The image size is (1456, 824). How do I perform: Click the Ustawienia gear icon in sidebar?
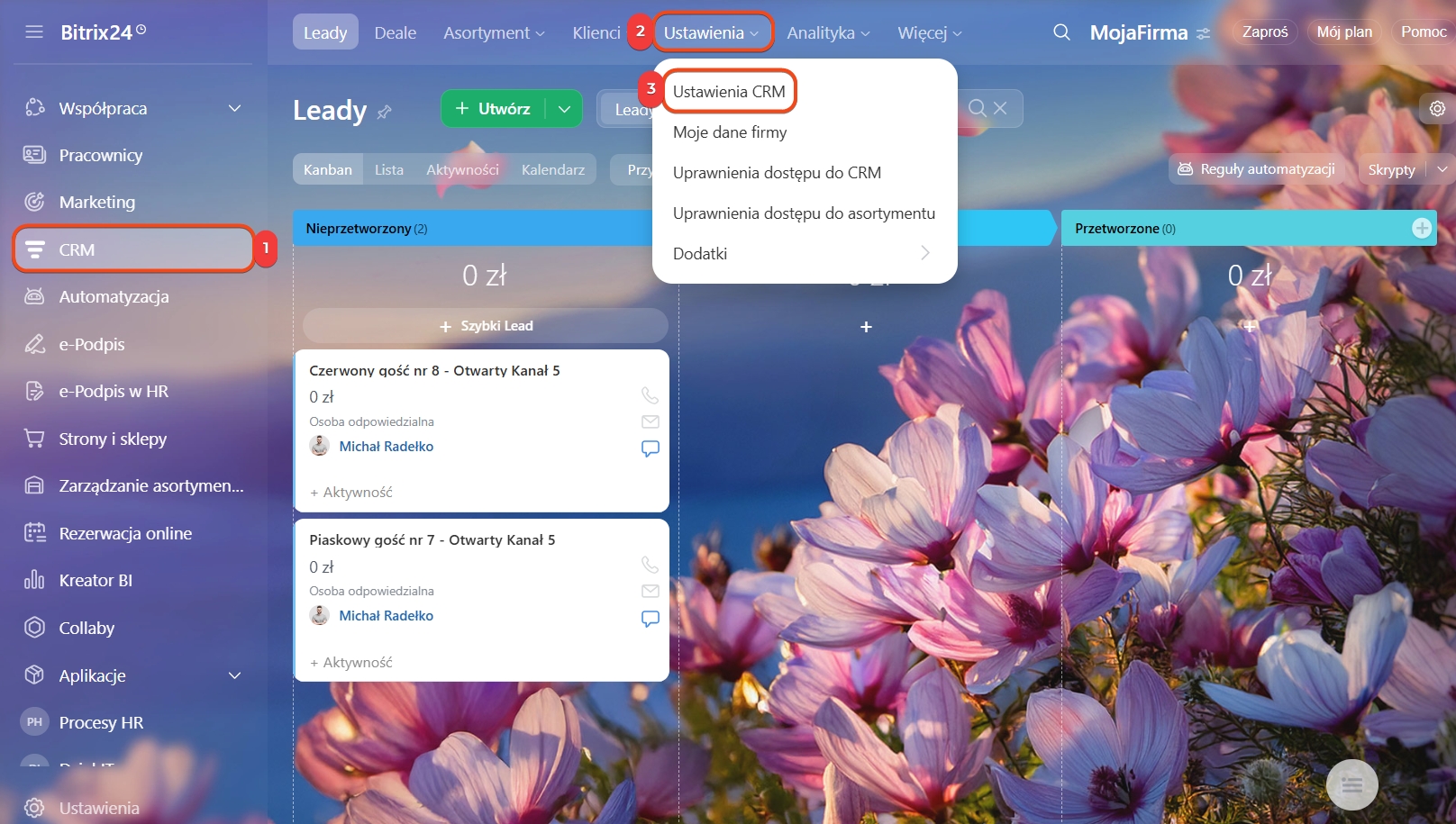[x=34, y=808]
